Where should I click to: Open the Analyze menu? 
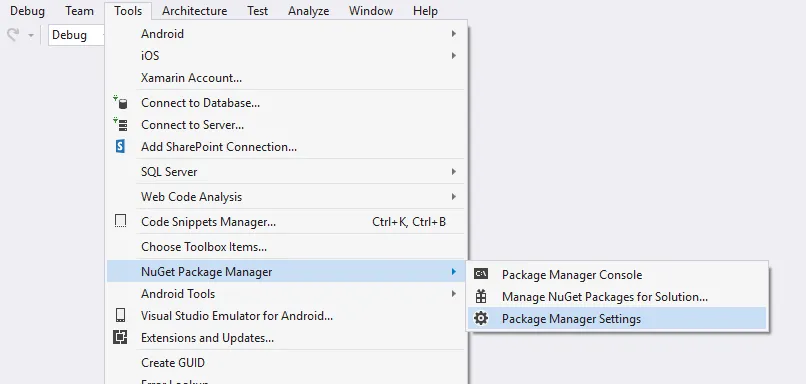[308, 11]
